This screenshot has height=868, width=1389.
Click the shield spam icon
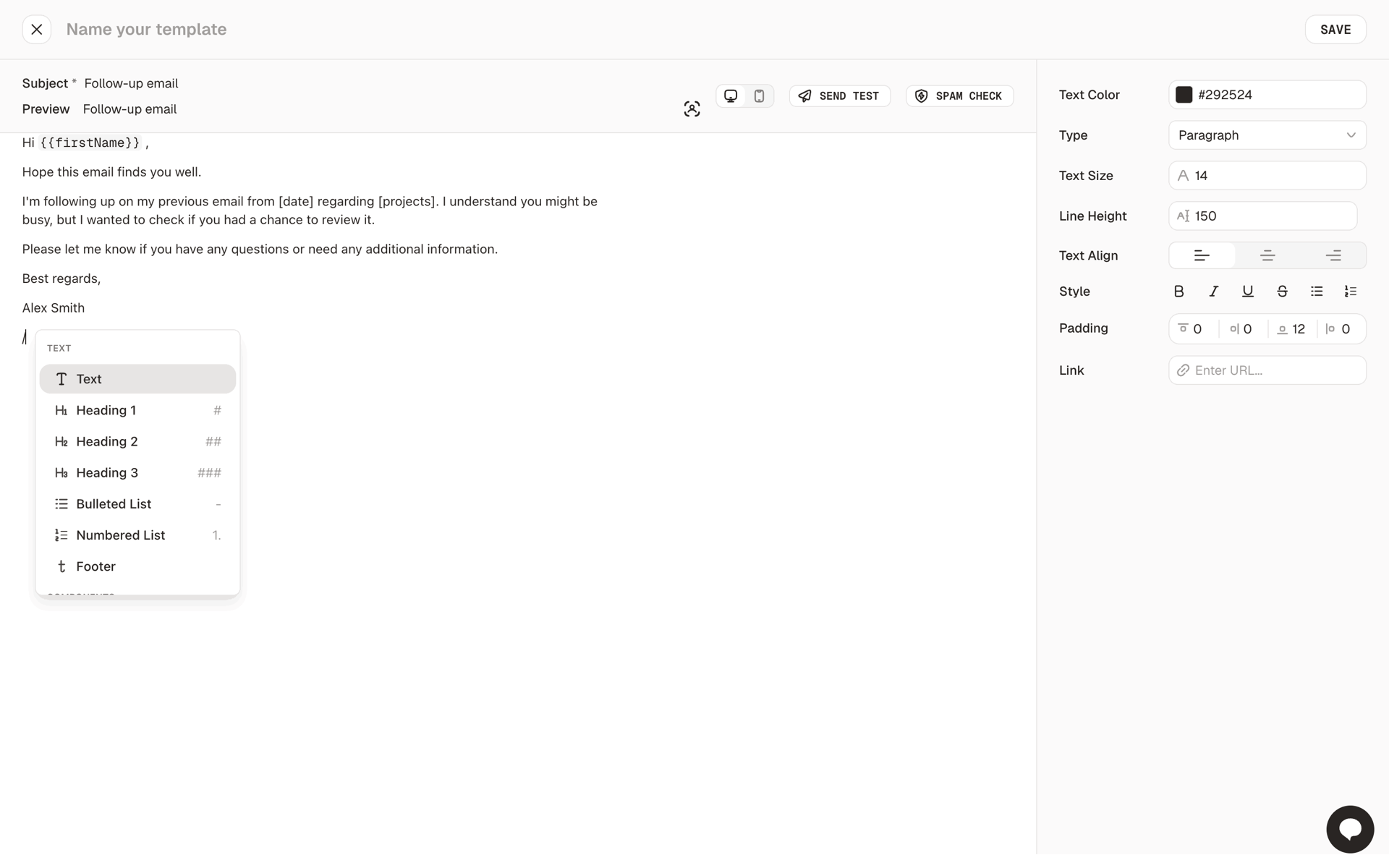[x=921, y=96]
